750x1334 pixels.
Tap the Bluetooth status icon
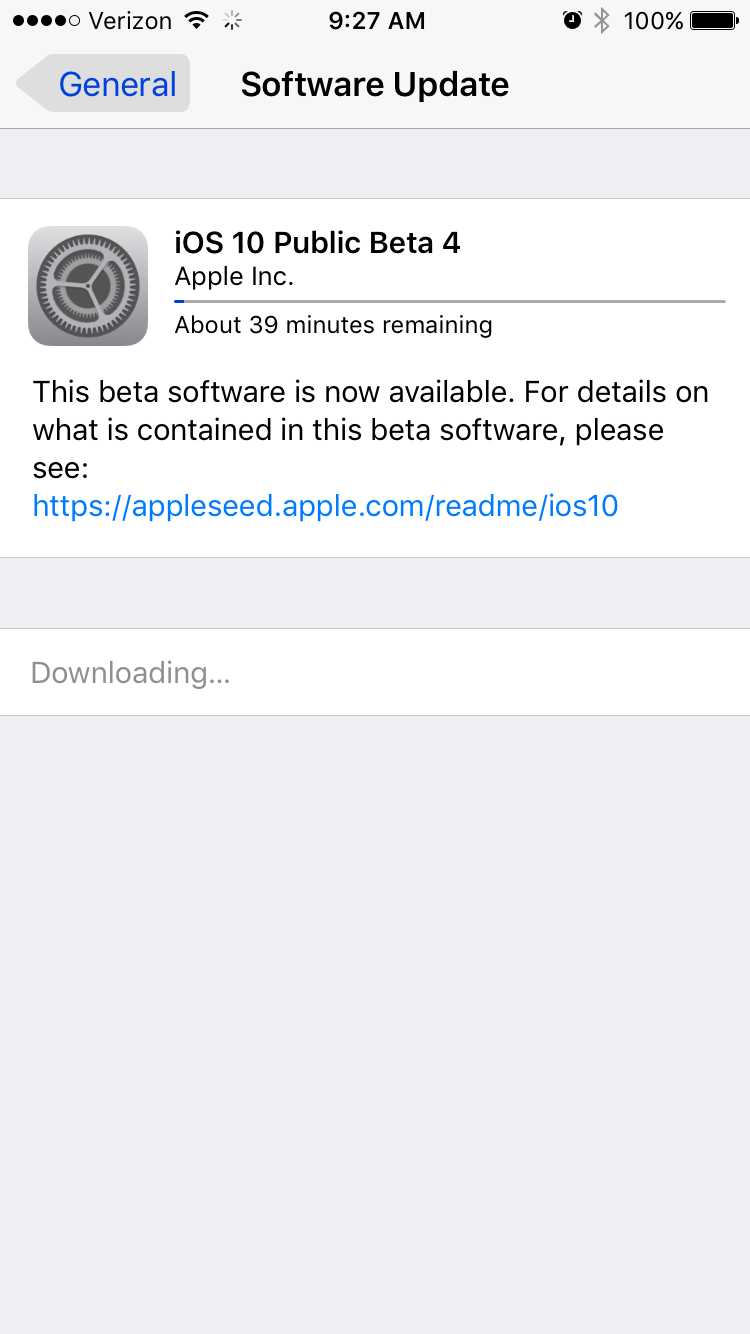click(x=601, y=20)
